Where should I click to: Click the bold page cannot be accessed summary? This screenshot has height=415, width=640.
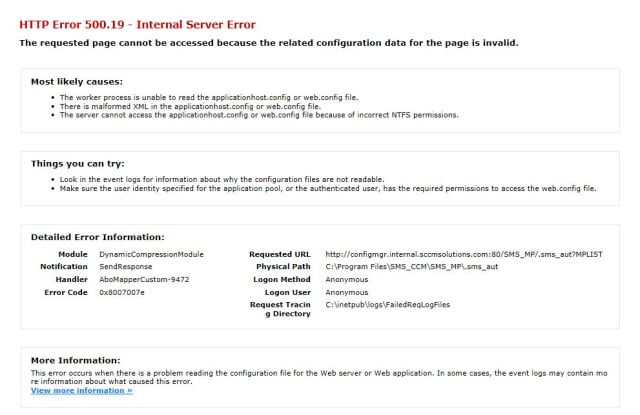(268, 43)
